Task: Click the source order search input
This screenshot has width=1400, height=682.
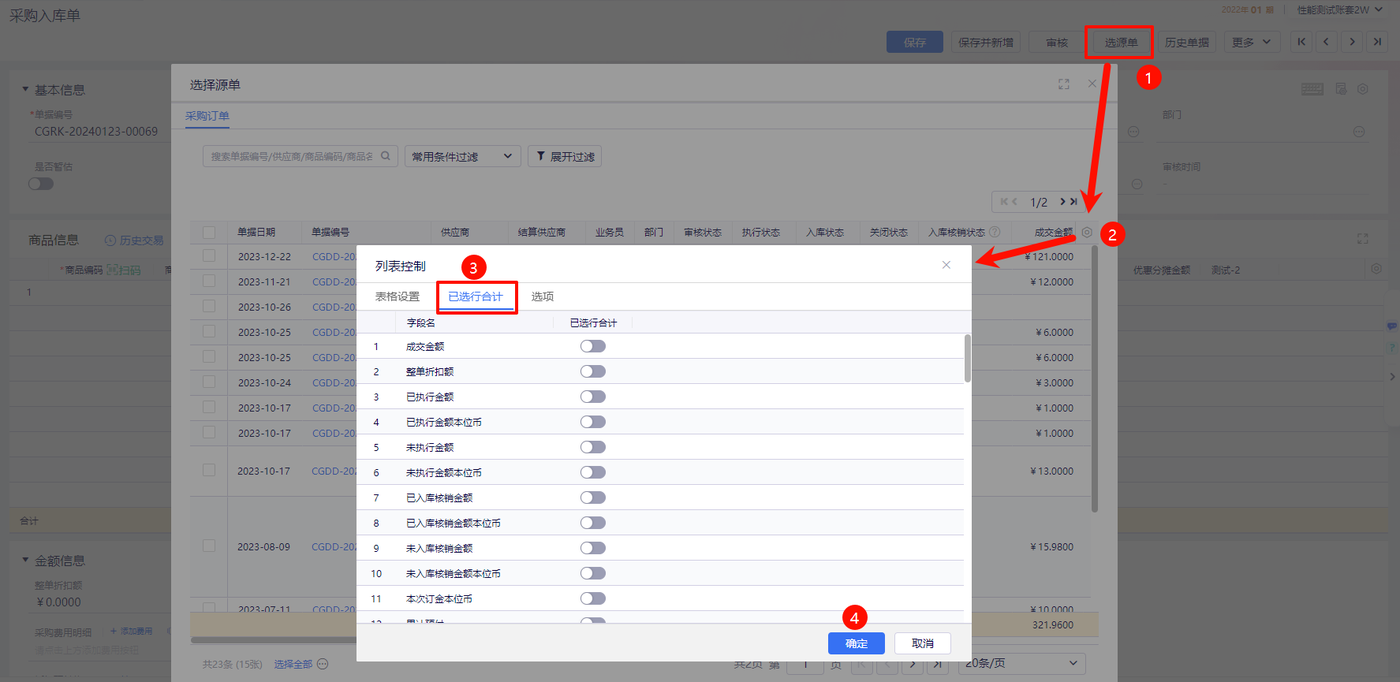Action: 289,157
